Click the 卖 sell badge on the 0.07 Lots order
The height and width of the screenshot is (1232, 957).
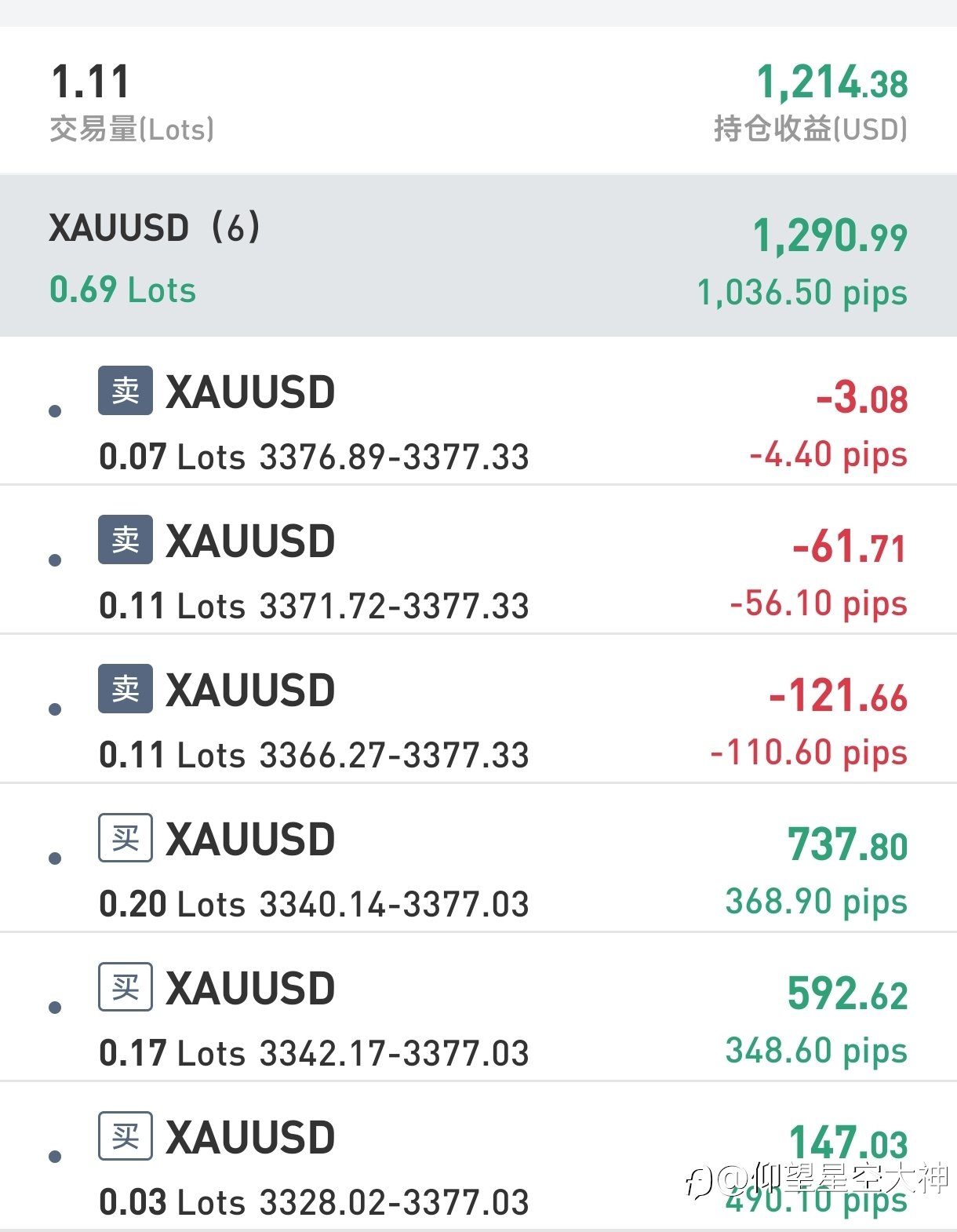tap(126, 390)
